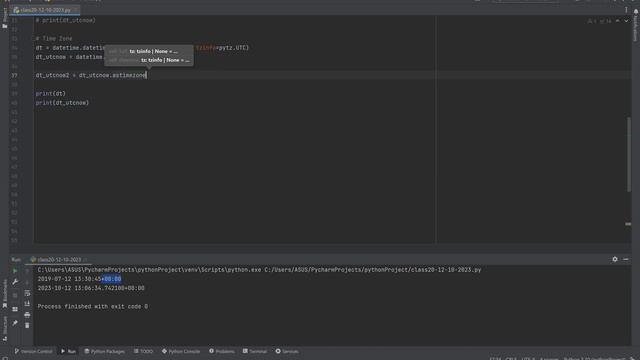Open the Problems tool window
Image resolution: width=640 pixels, height=360 pixels.
click(222, 351)
